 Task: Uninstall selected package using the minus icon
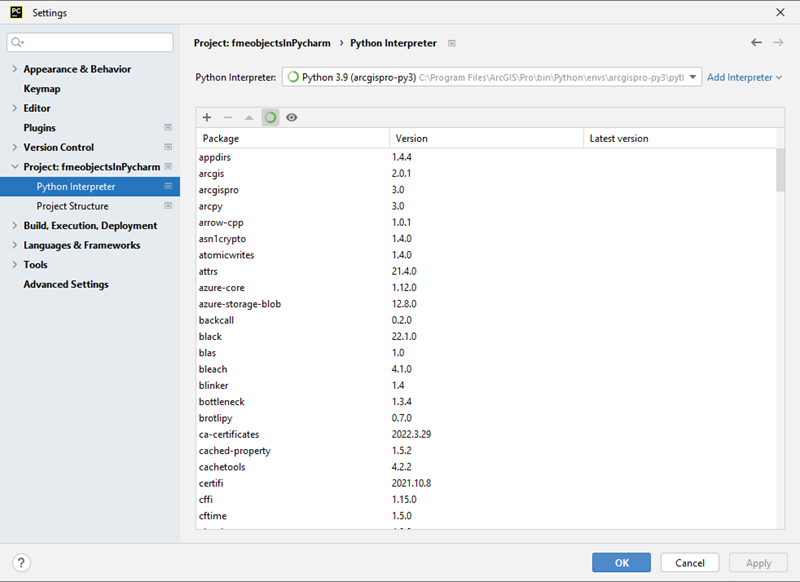tap(228, 117)
